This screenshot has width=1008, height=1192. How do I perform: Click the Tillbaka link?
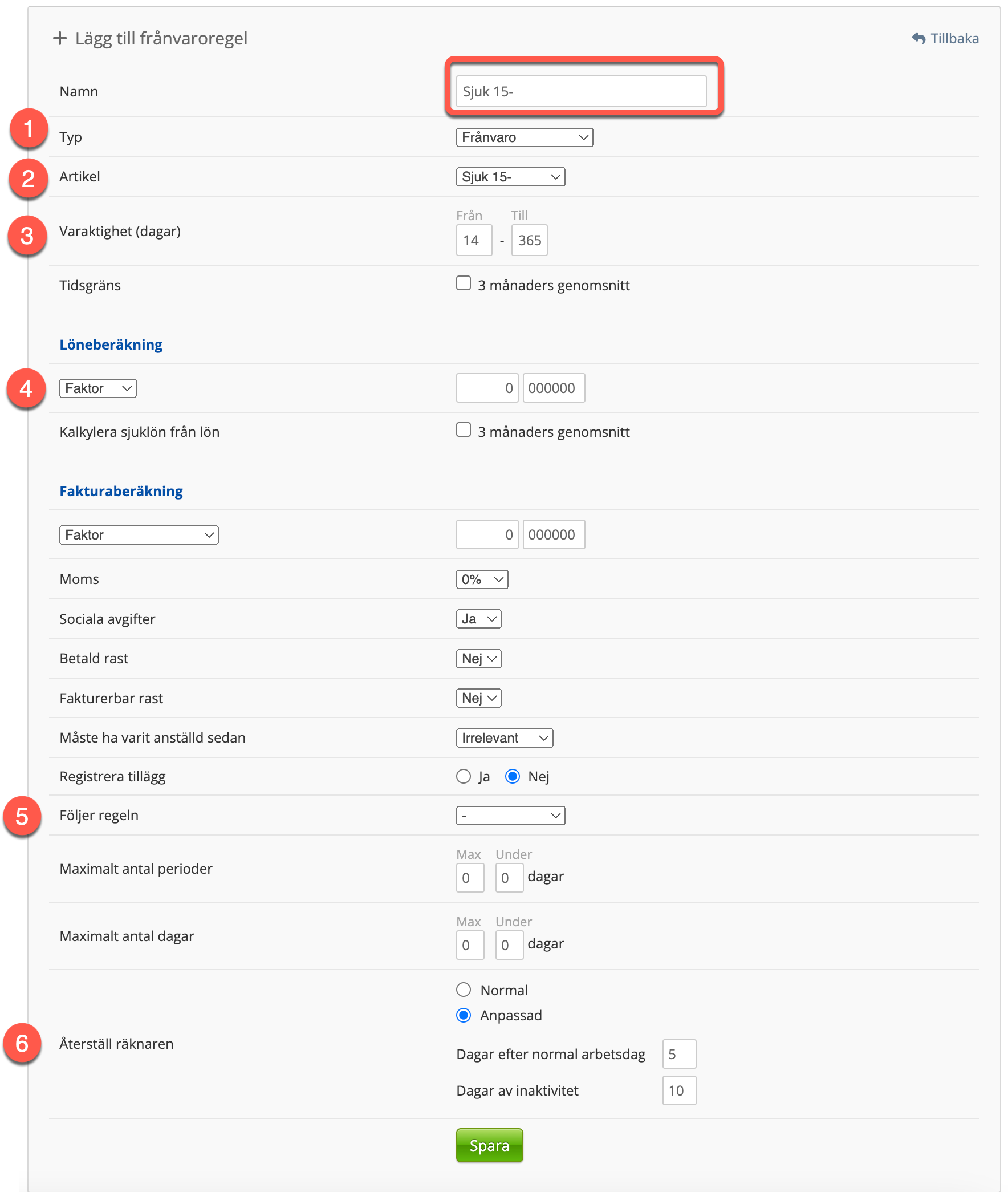pyautogui.click(x=954, y=38)
